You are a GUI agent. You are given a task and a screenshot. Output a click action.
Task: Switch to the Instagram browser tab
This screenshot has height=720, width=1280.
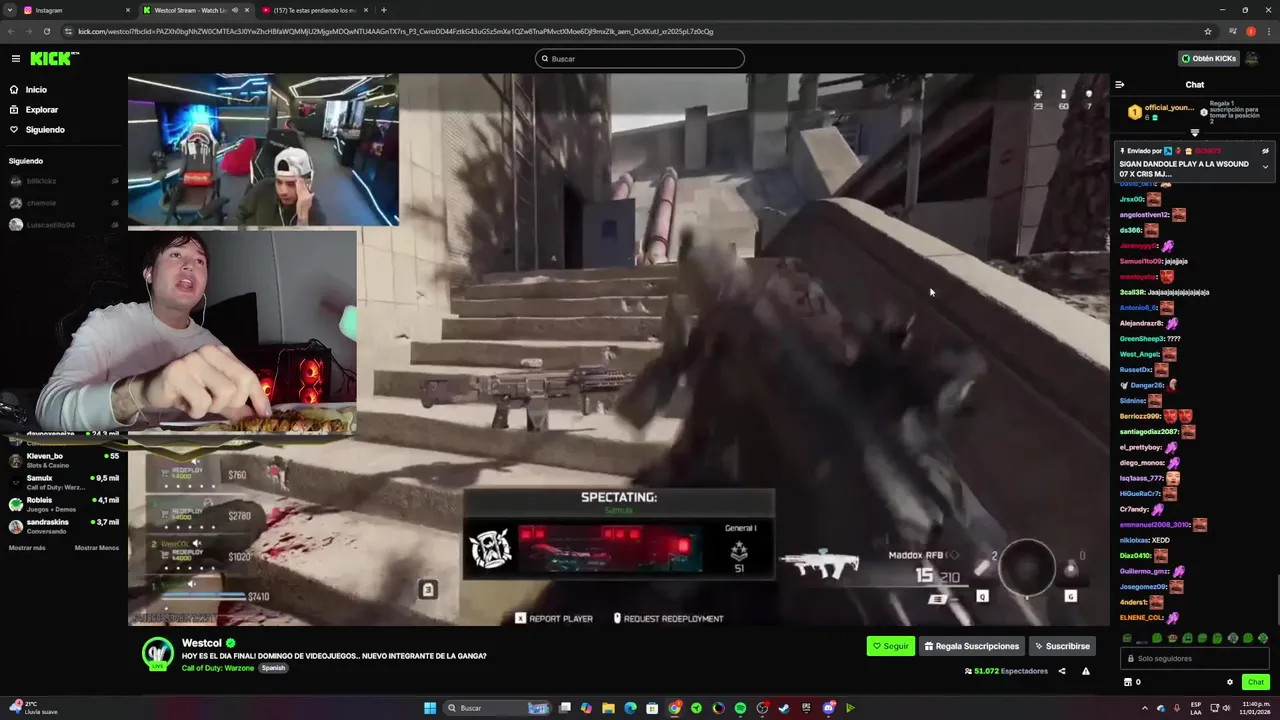76,10
